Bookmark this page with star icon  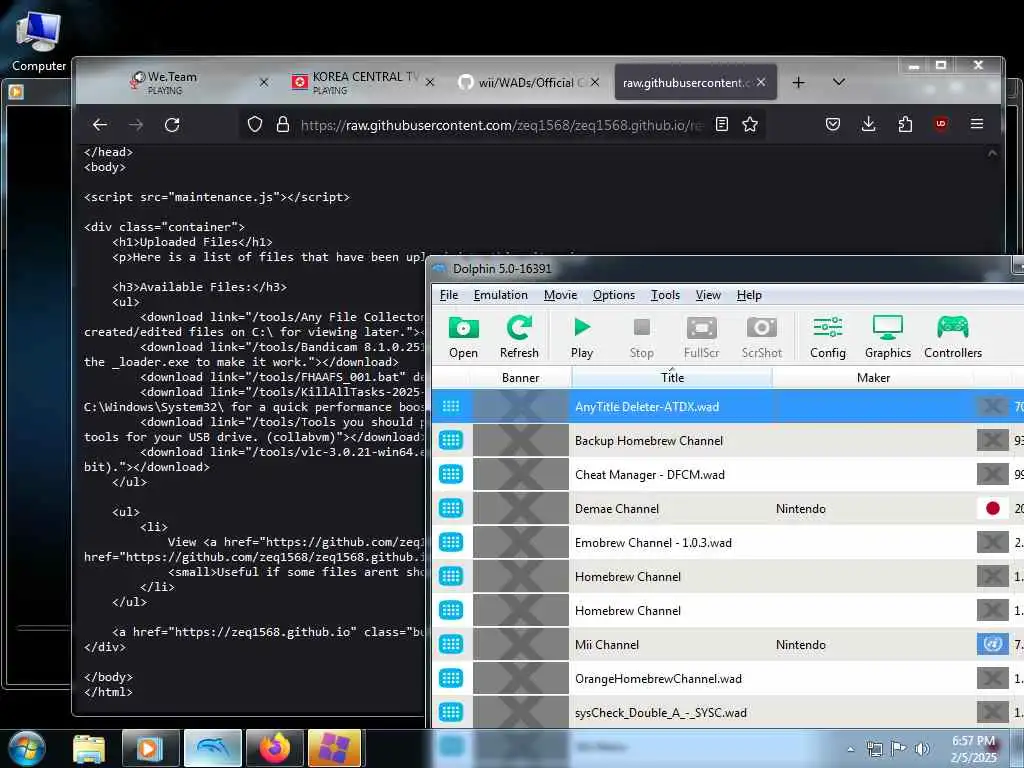pos(750,124)
